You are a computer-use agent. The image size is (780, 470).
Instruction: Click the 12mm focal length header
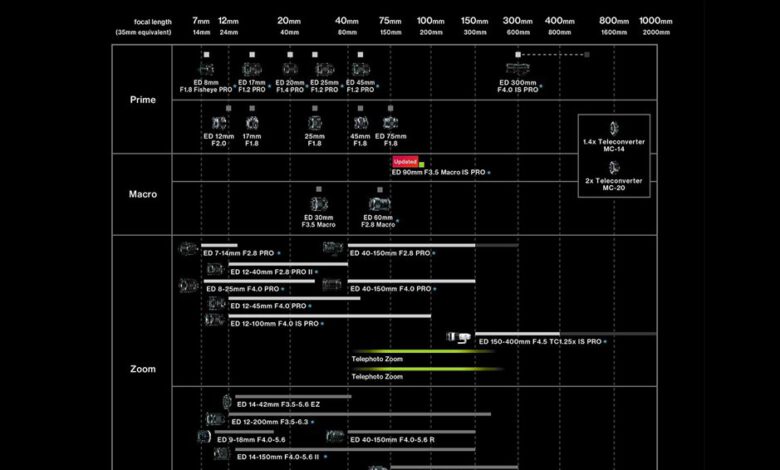[x=228, y=21]
